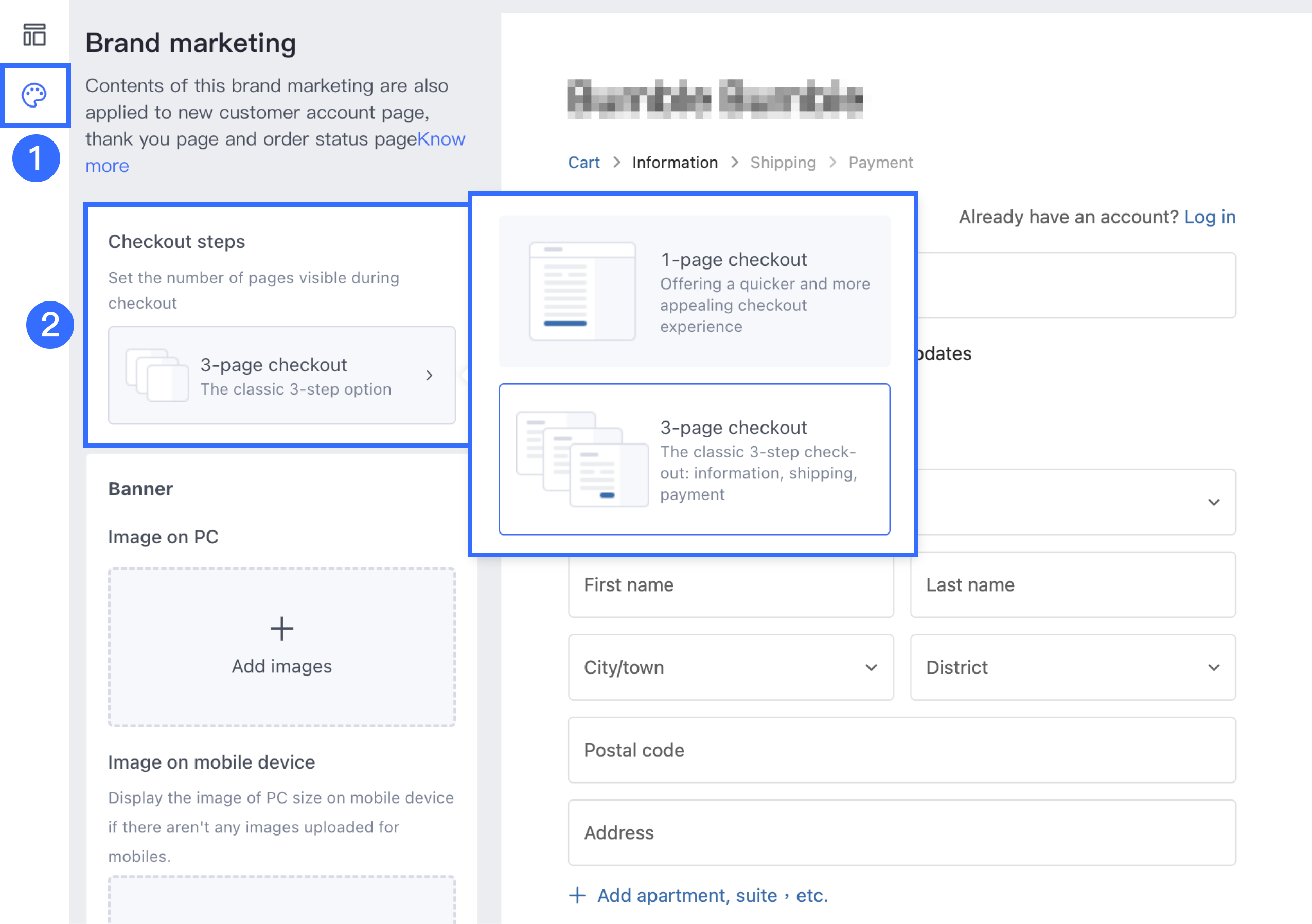Select the Shipping breadcrumb step

point(783,163)
